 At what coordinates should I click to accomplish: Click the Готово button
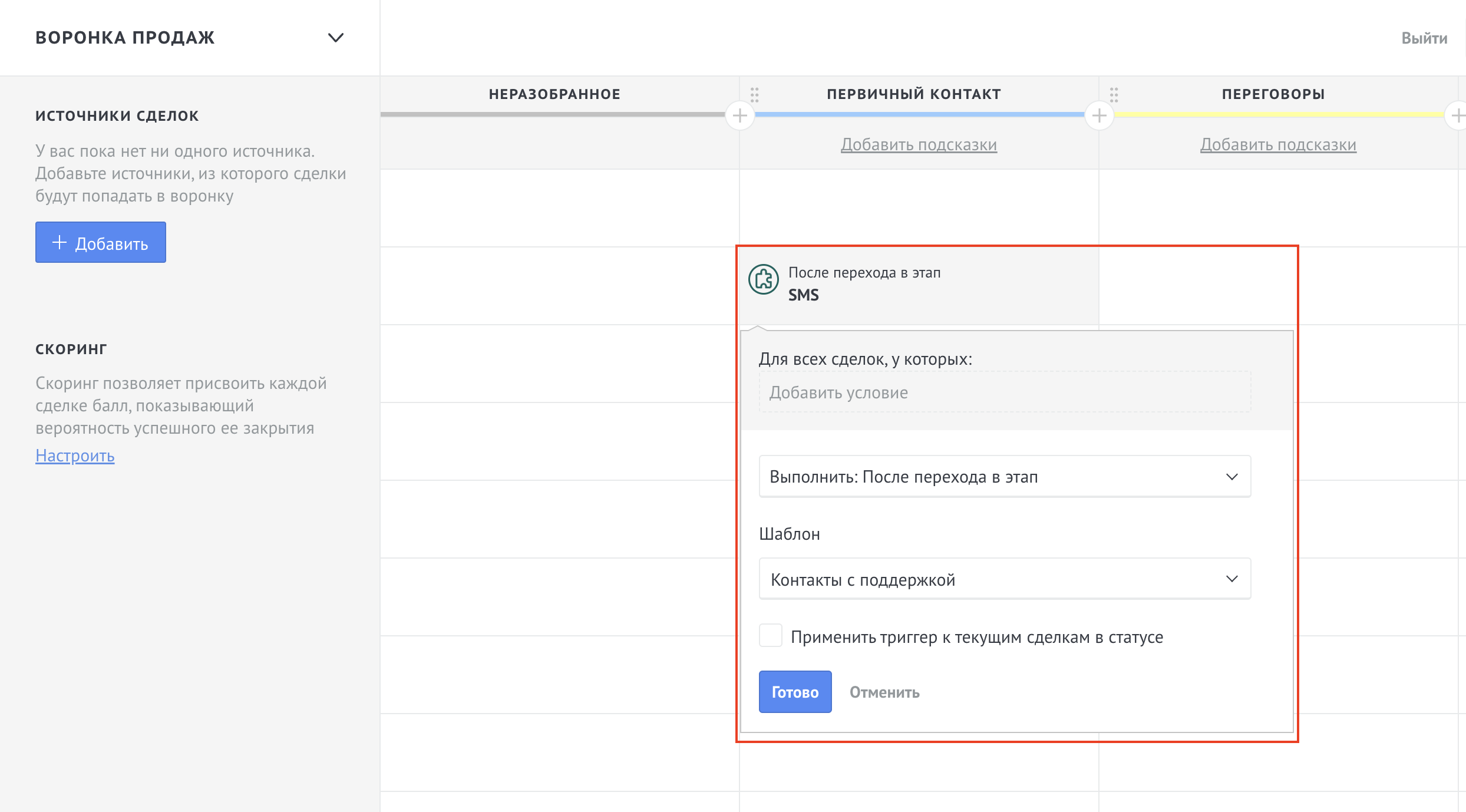click(x=795, y=692)
